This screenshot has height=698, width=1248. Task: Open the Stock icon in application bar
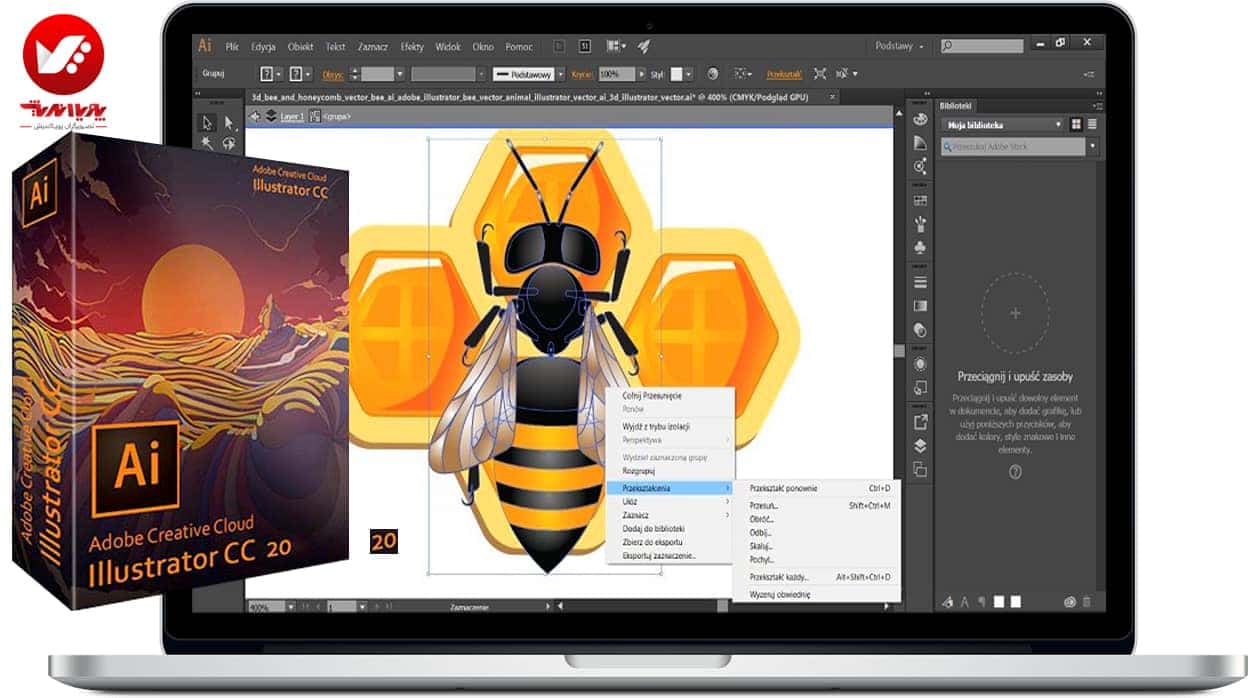click(x=584, y=46)
